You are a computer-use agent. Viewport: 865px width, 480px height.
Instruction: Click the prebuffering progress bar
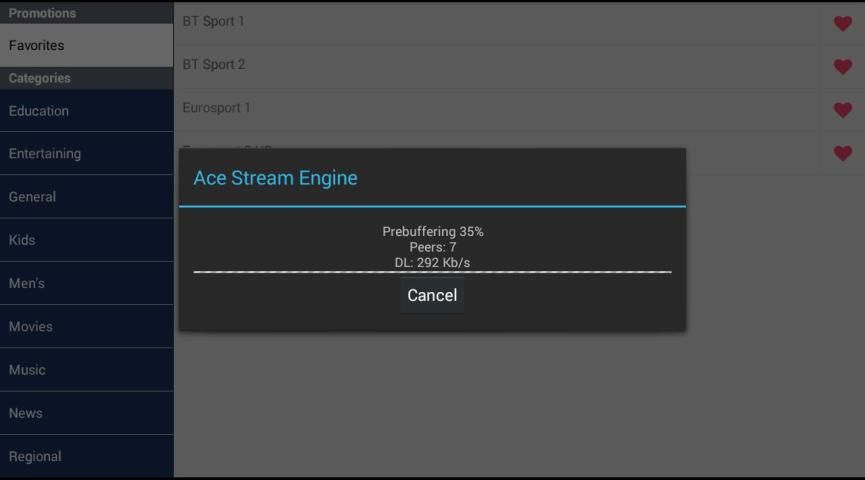(432, 271)
